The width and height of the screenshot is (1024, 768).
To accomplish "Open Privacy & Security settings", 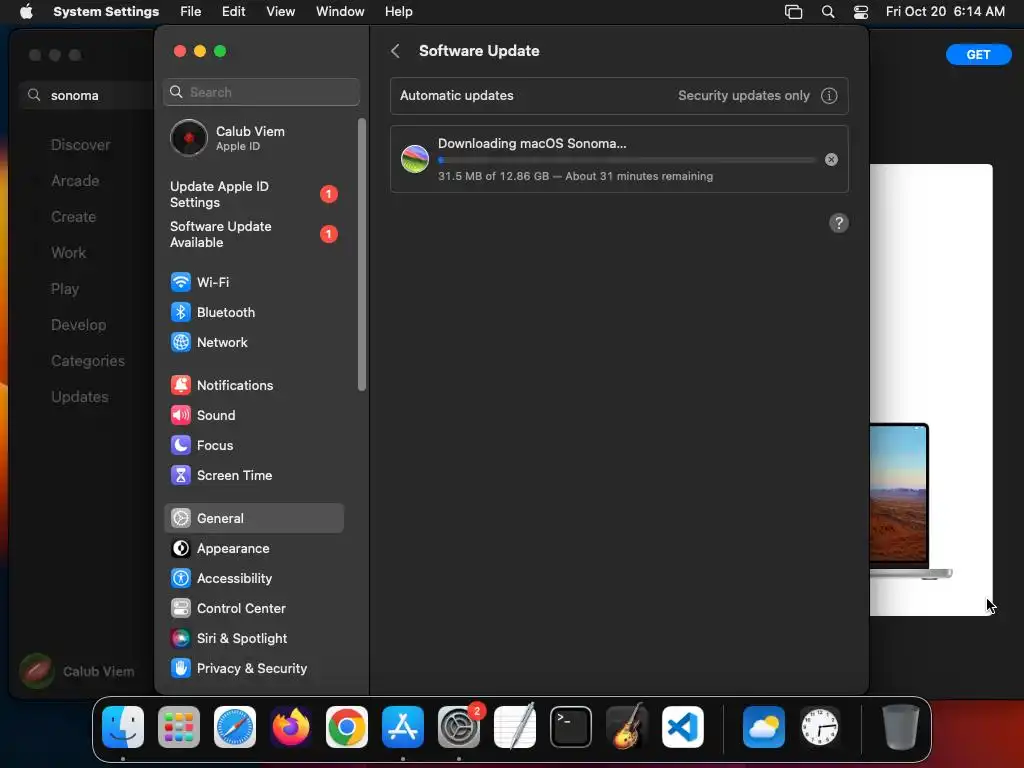I will click(253, 669).
